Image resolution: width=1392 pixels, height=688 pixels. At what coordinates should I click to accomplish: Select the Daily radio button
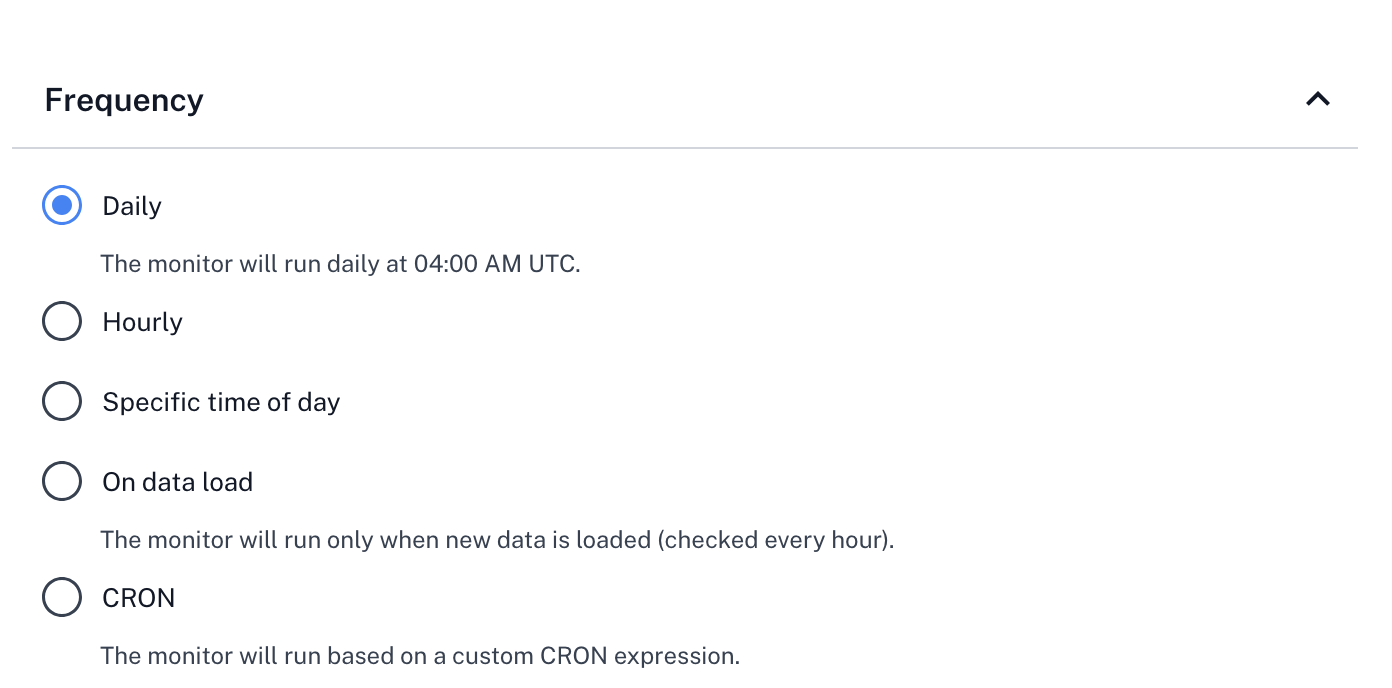[x=62, y=206]
